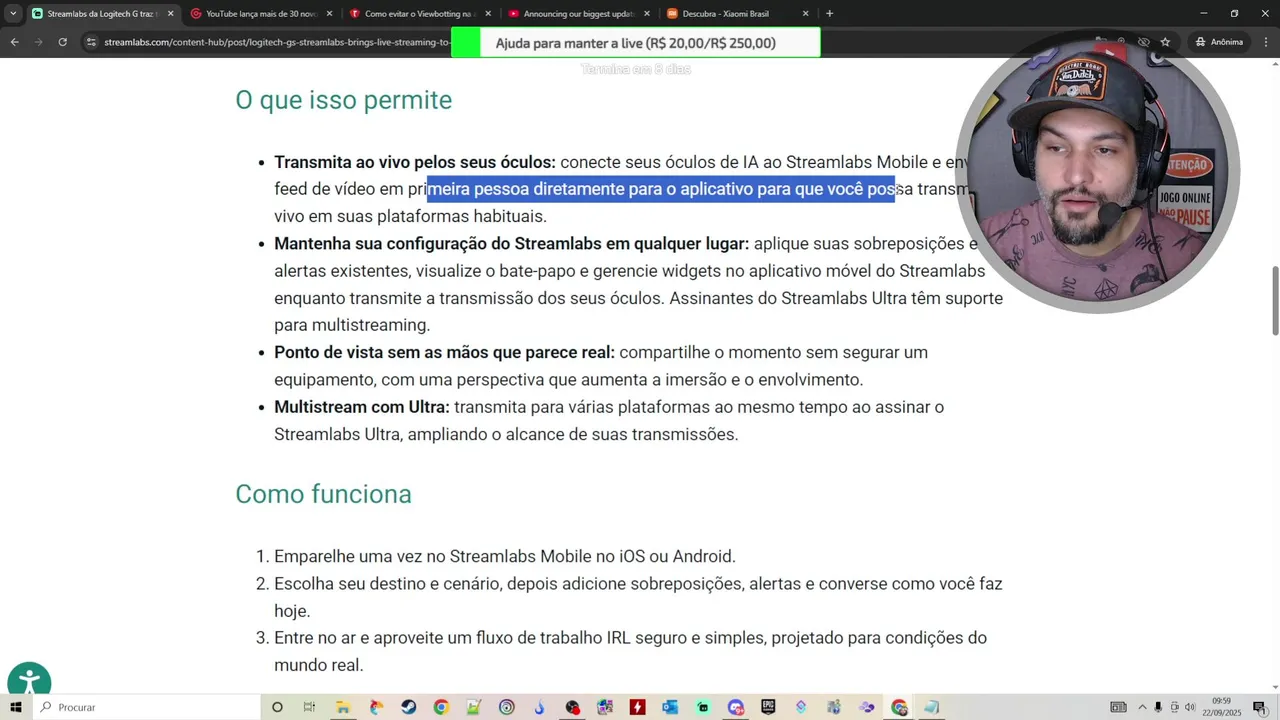Click the volume speaker tray icon
Image resolution: width=1280 pixels, height=720 pixels.
[x=1189, y=707]
